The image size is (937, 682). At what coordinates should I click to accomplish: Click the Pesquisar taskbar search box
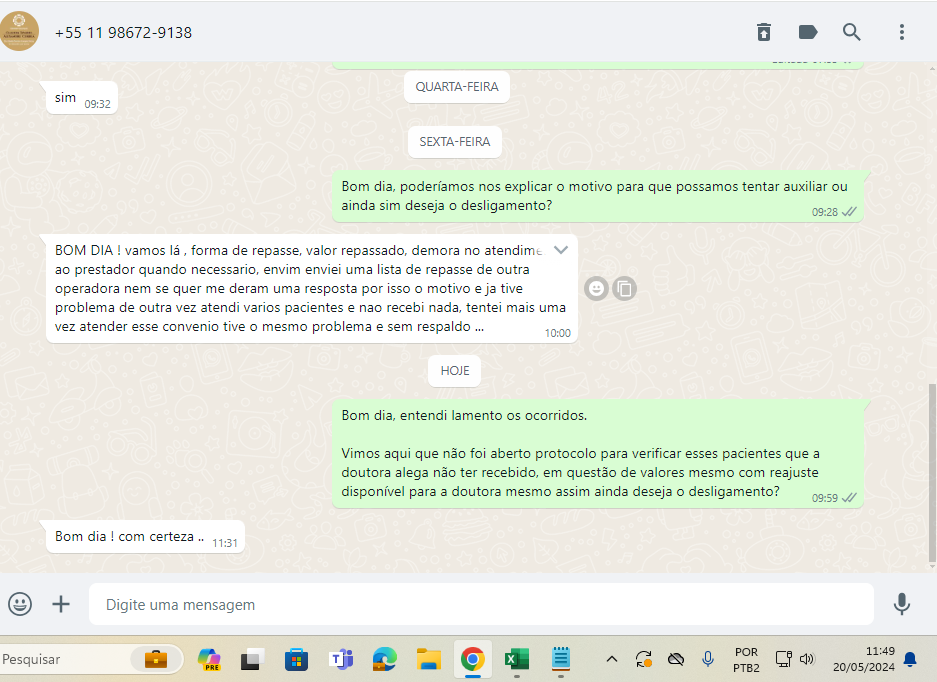coord(90,659)
